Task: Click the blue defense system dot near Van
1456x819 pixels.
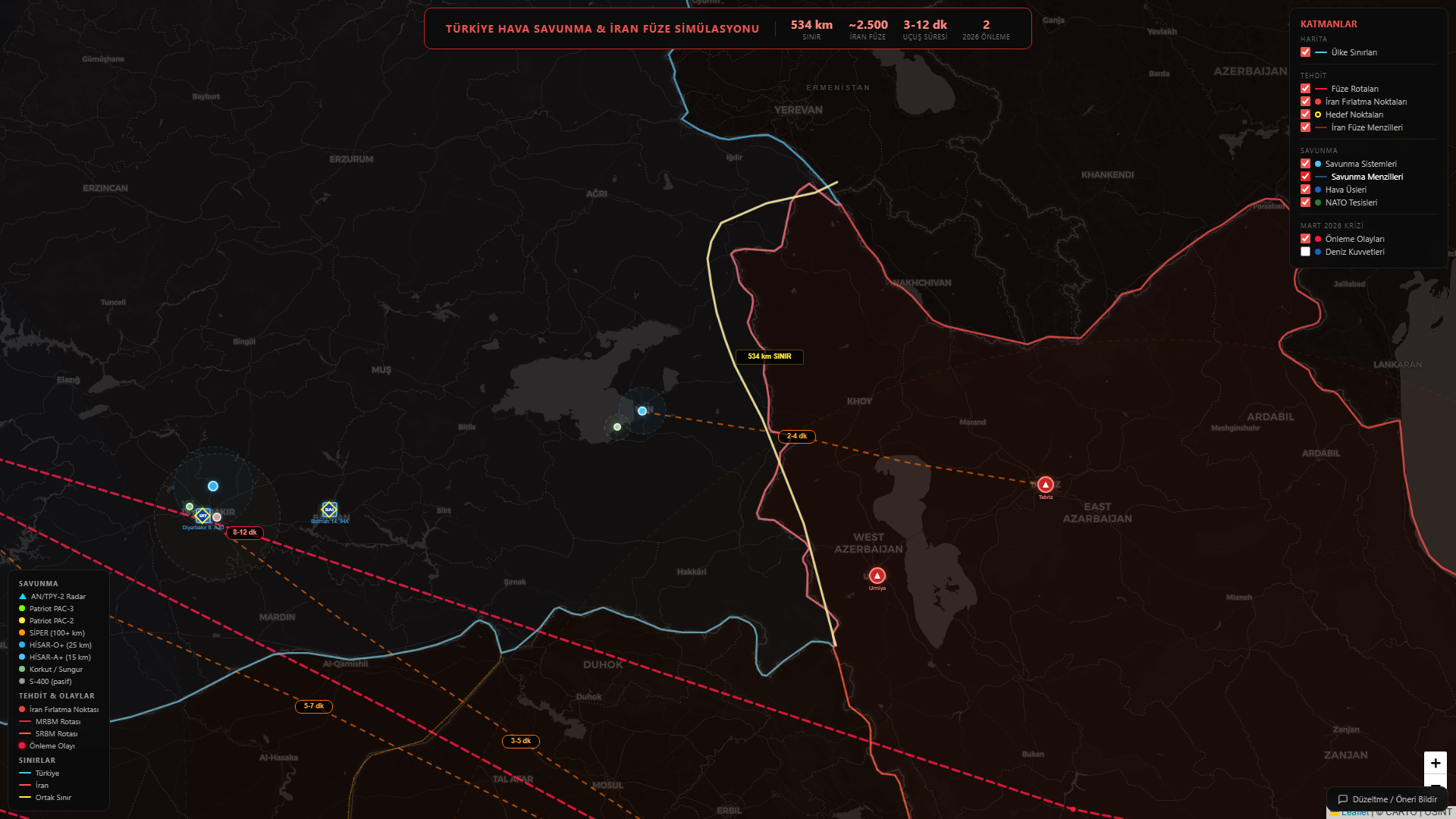Action: pyautogui.click(x=642, y=411)
